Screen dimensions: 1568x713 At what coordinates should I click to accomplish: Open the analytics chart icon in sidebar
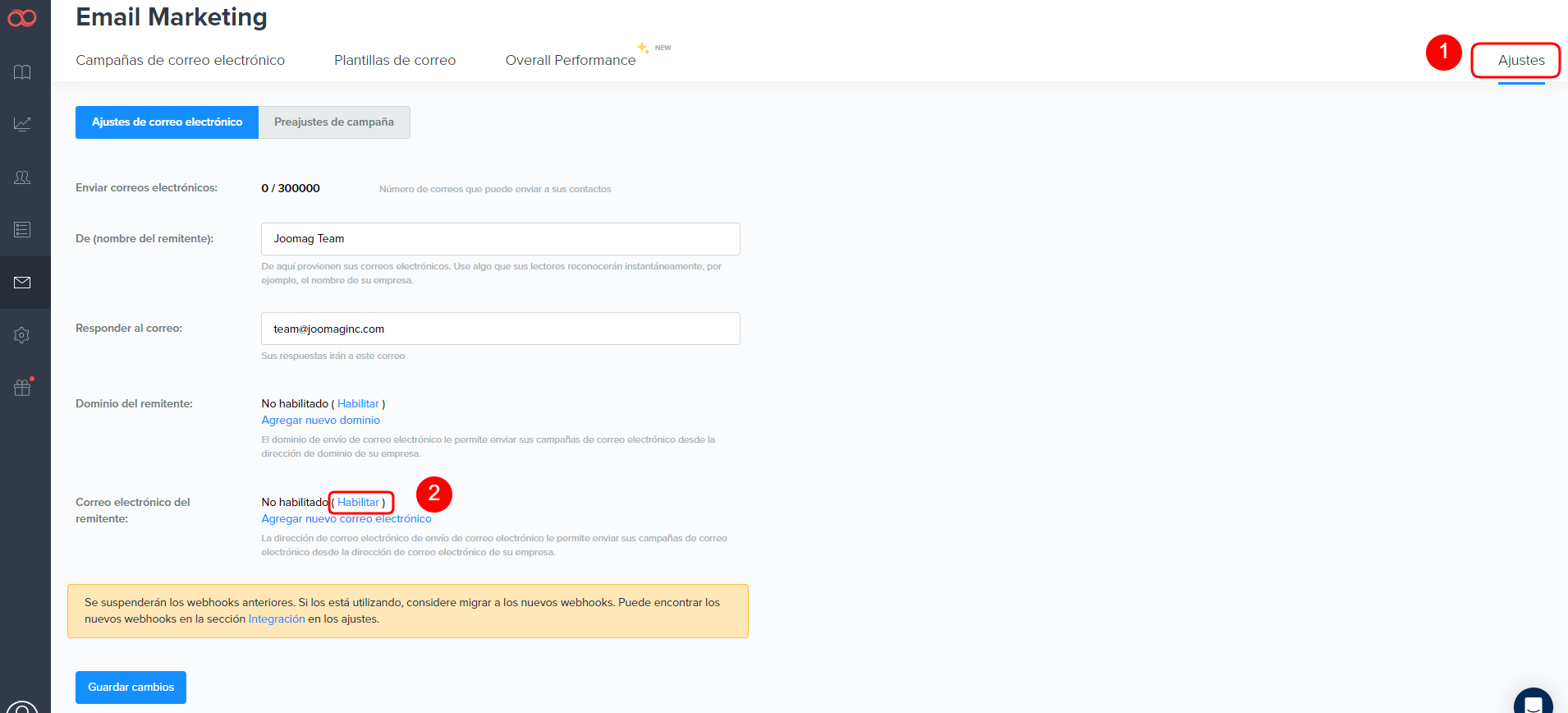tap(22, 124)
